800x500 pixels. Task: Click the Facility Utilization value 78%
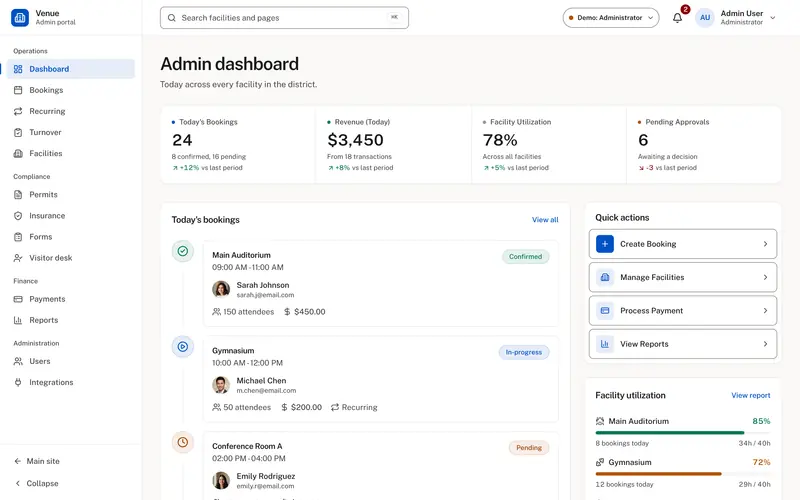pos(500,140)
